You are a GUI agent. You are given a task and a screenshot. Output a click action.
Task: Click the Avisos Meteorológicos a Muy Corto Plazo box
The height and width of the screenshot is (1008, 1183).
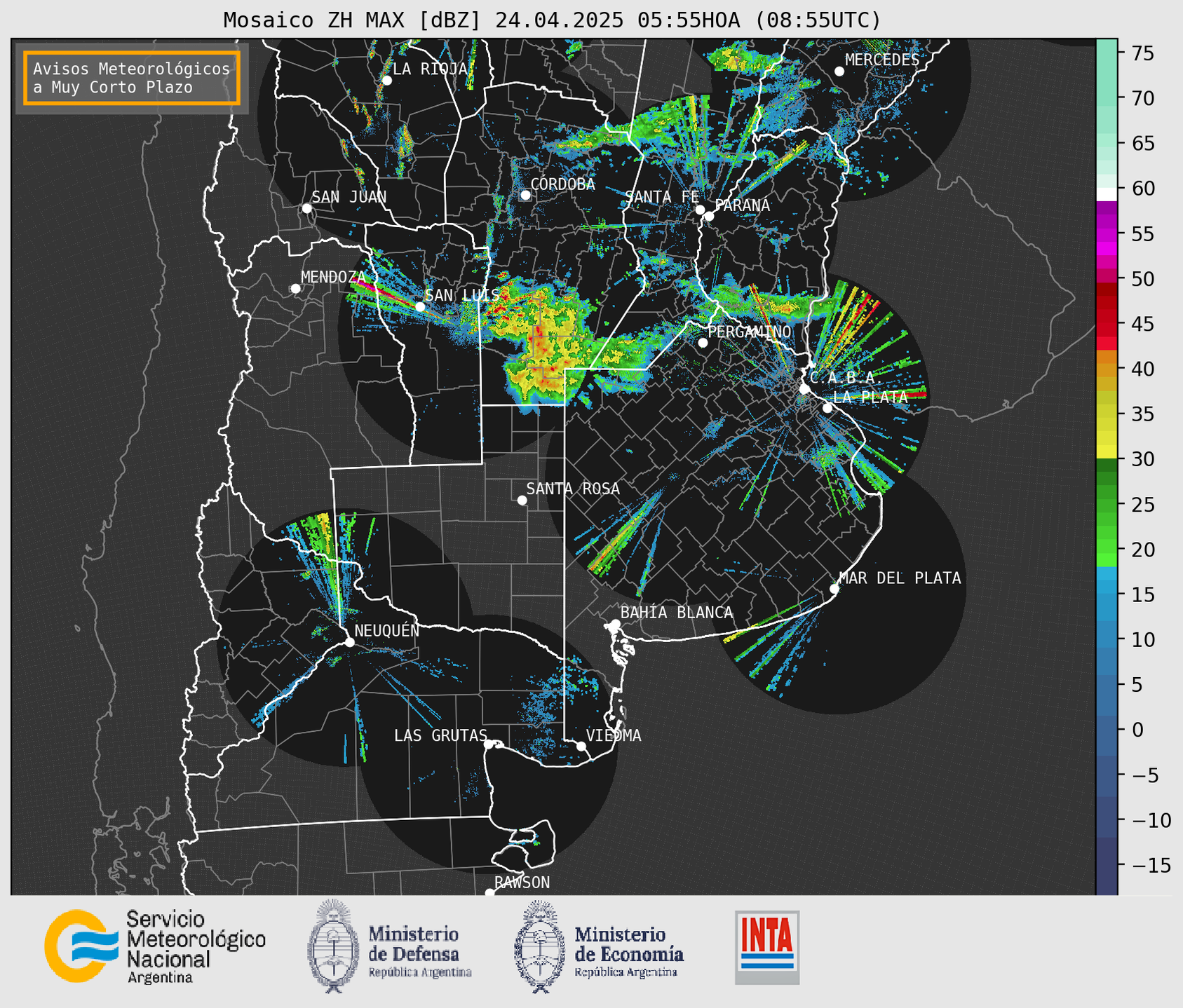pos(132,78)
